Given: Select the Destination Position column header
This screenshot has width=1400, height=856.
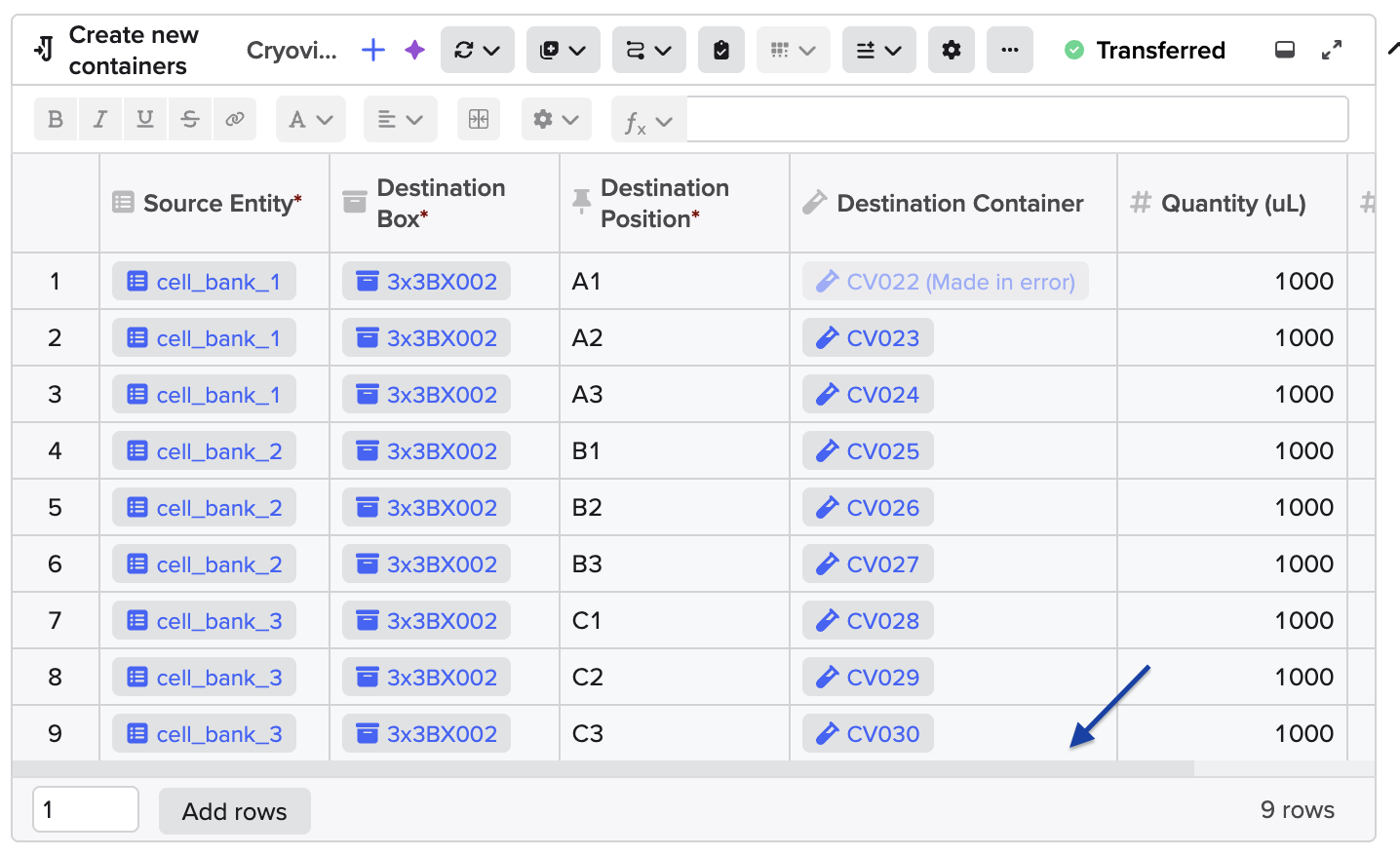Looking at the screenshot, I should [x=675, y=203].
